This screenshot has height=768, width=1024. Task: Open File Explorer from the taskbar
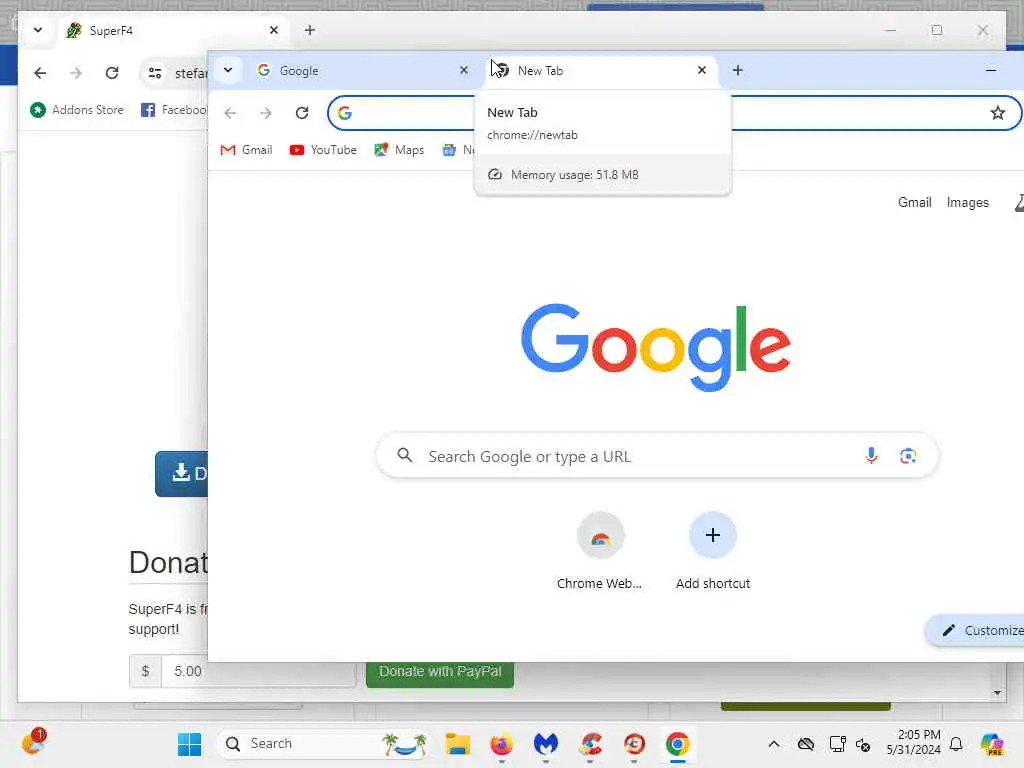[457, 744]
